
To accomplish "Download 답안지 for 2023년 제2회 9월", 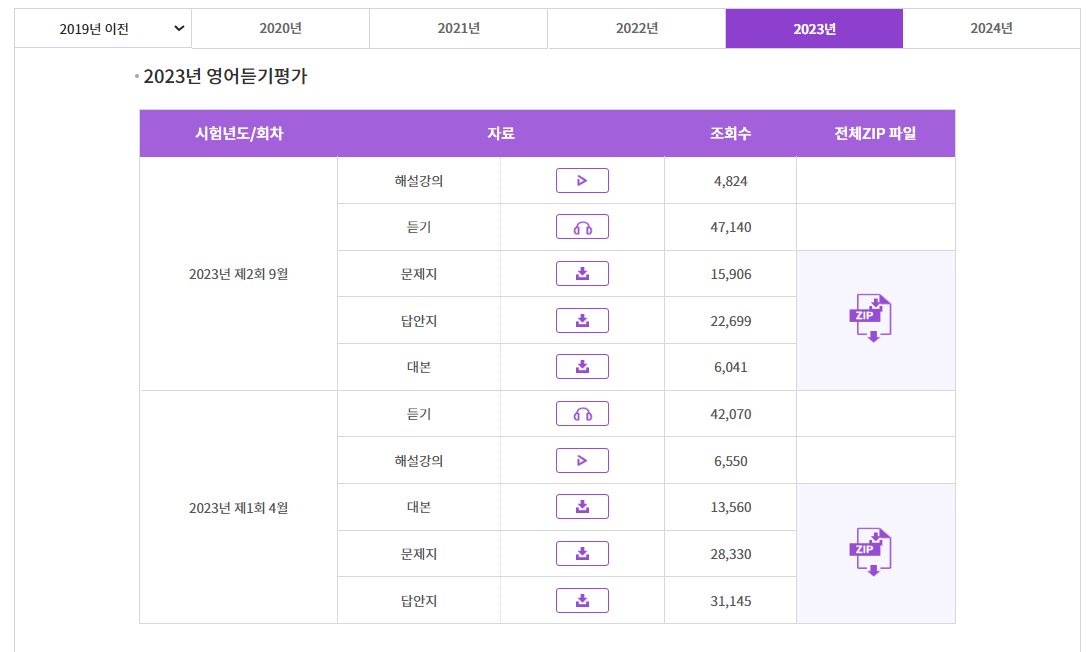I will click(x=582, y=321).
